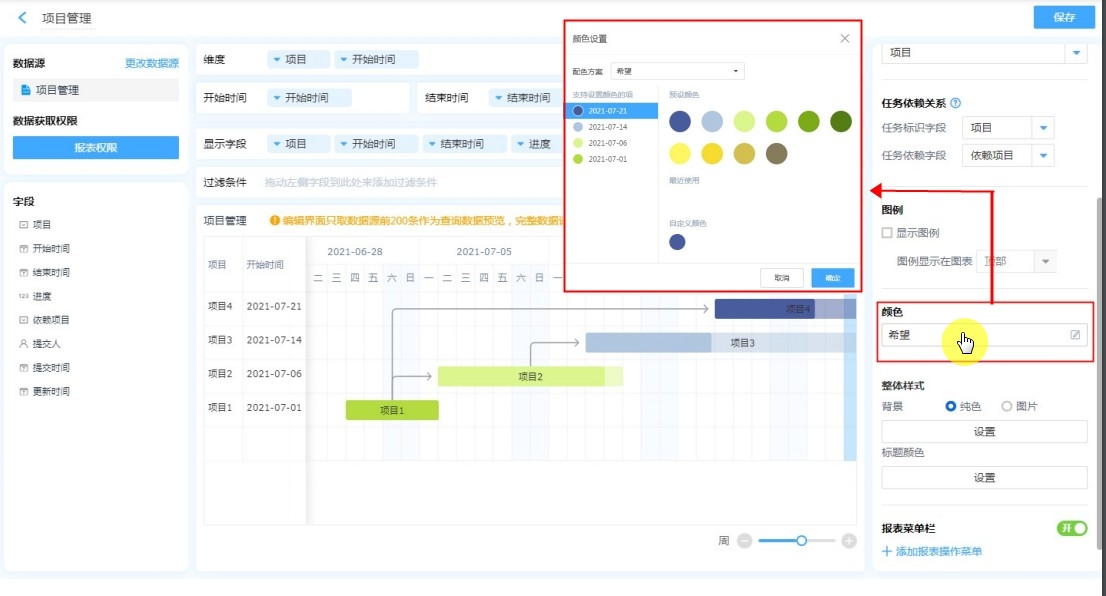Select the 纯色 background radio option

pyautogui.click(x=950, y=407)
